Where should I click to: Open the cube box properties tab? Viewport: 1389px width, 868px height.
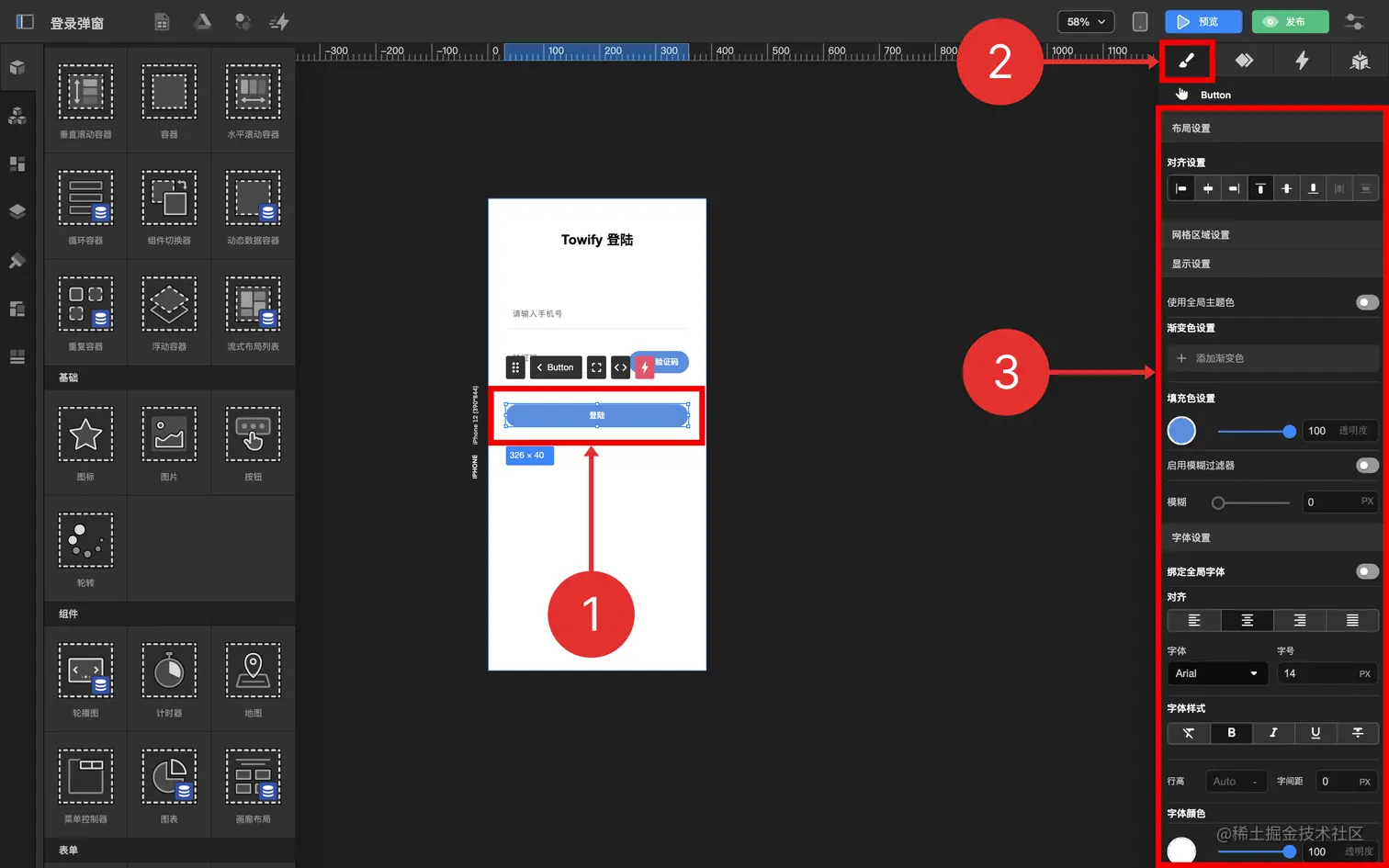coord(1360,61)
